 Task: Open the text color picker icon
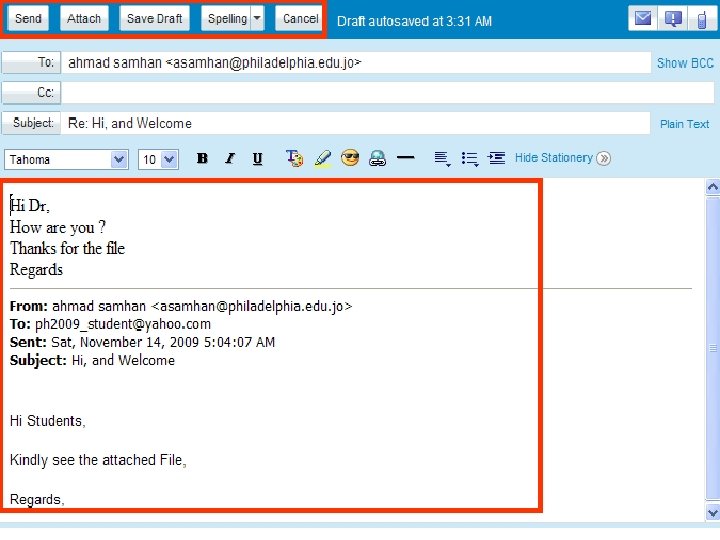coord(294,158)
